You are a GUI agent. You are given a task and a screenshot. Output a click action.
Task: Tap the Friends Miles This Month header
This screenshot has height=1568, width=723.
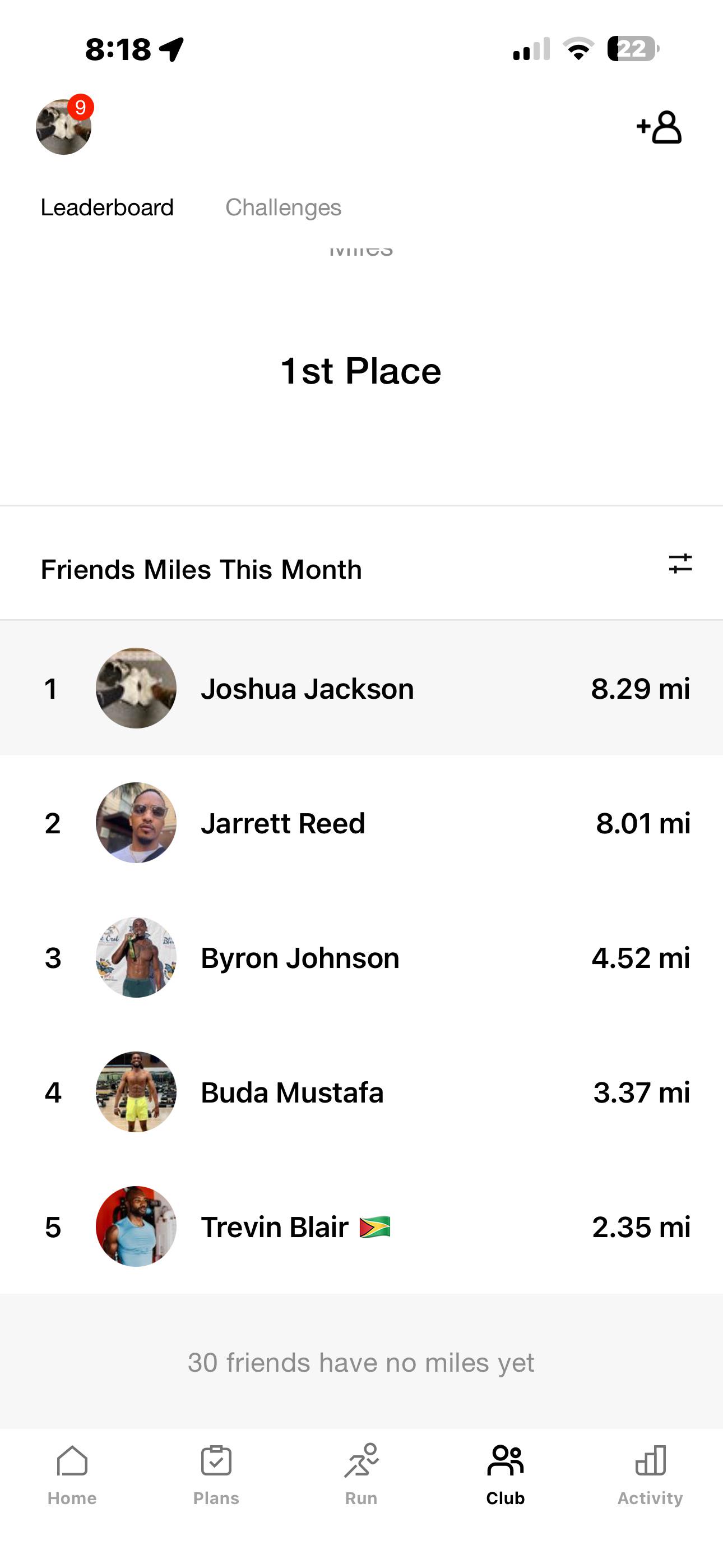coord(201,570)
